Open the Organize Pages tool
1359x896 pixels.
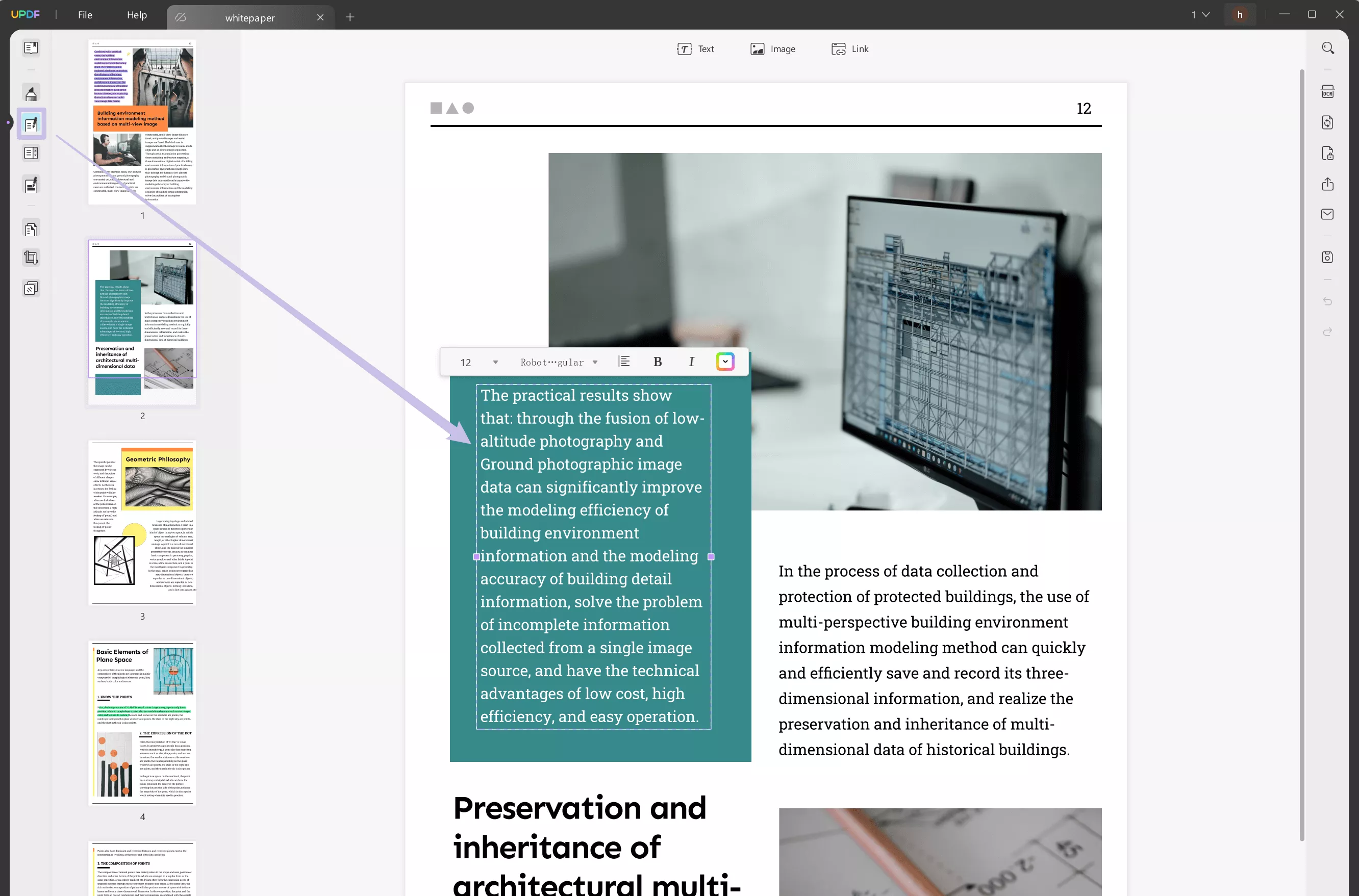[x=31, y=153]
